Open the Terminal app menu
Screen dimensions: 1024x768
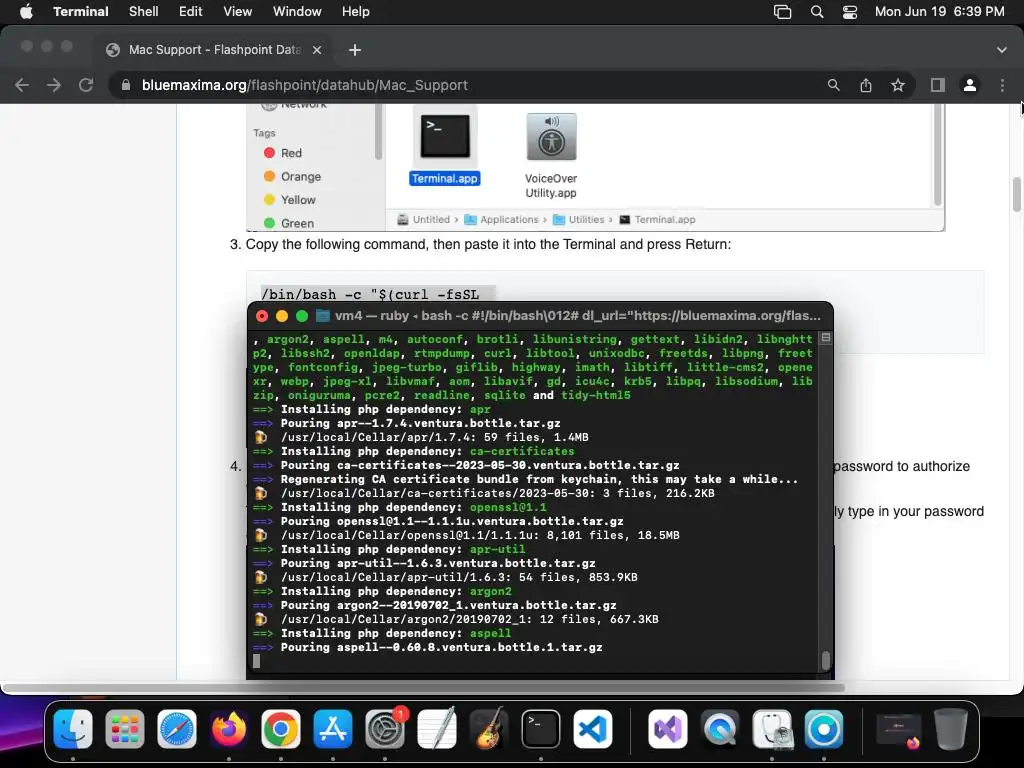(81, 12)
